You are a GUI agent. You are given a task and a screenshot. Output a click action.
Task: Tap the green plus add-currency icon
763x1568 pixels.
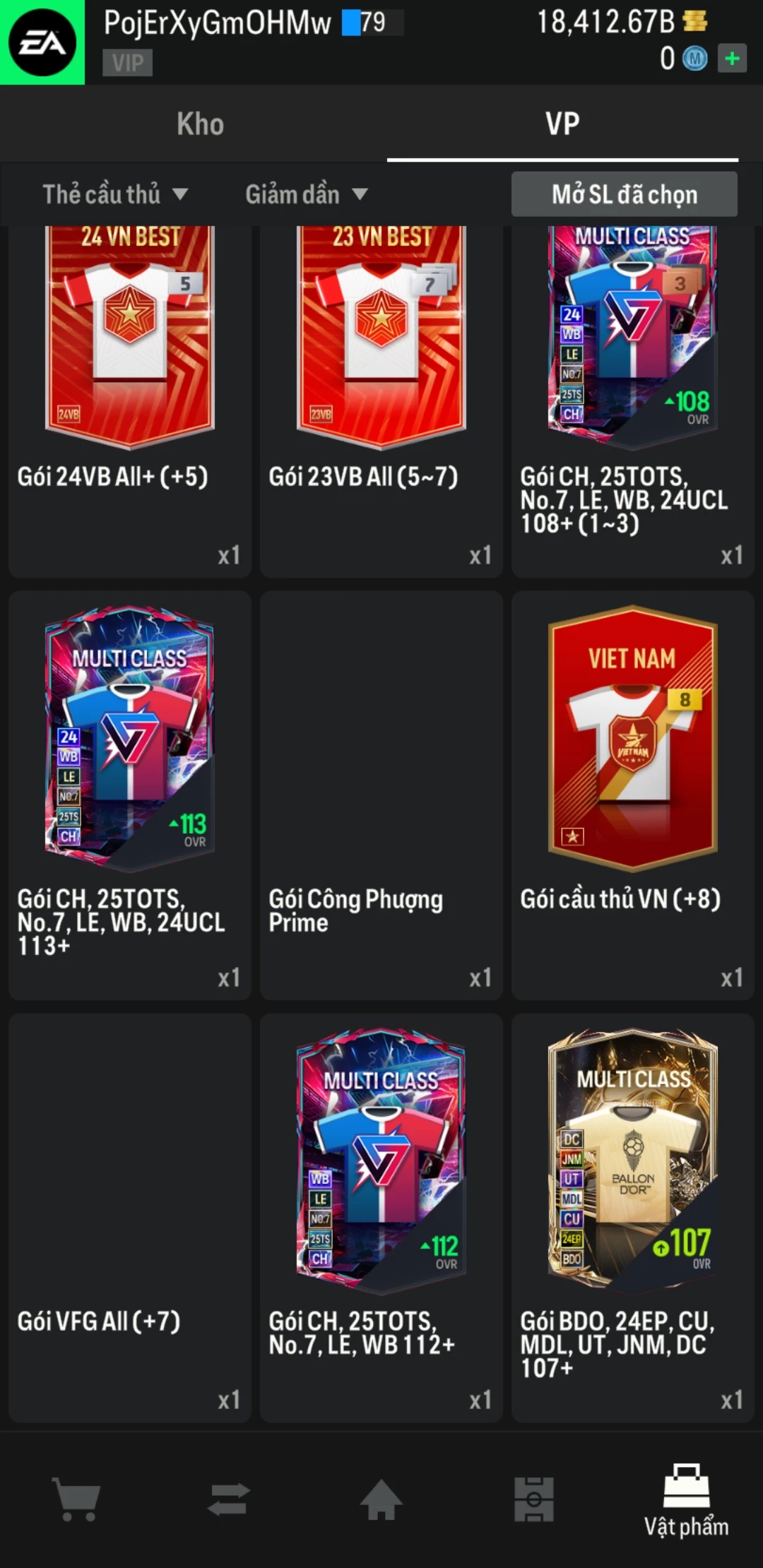[732, 58]
